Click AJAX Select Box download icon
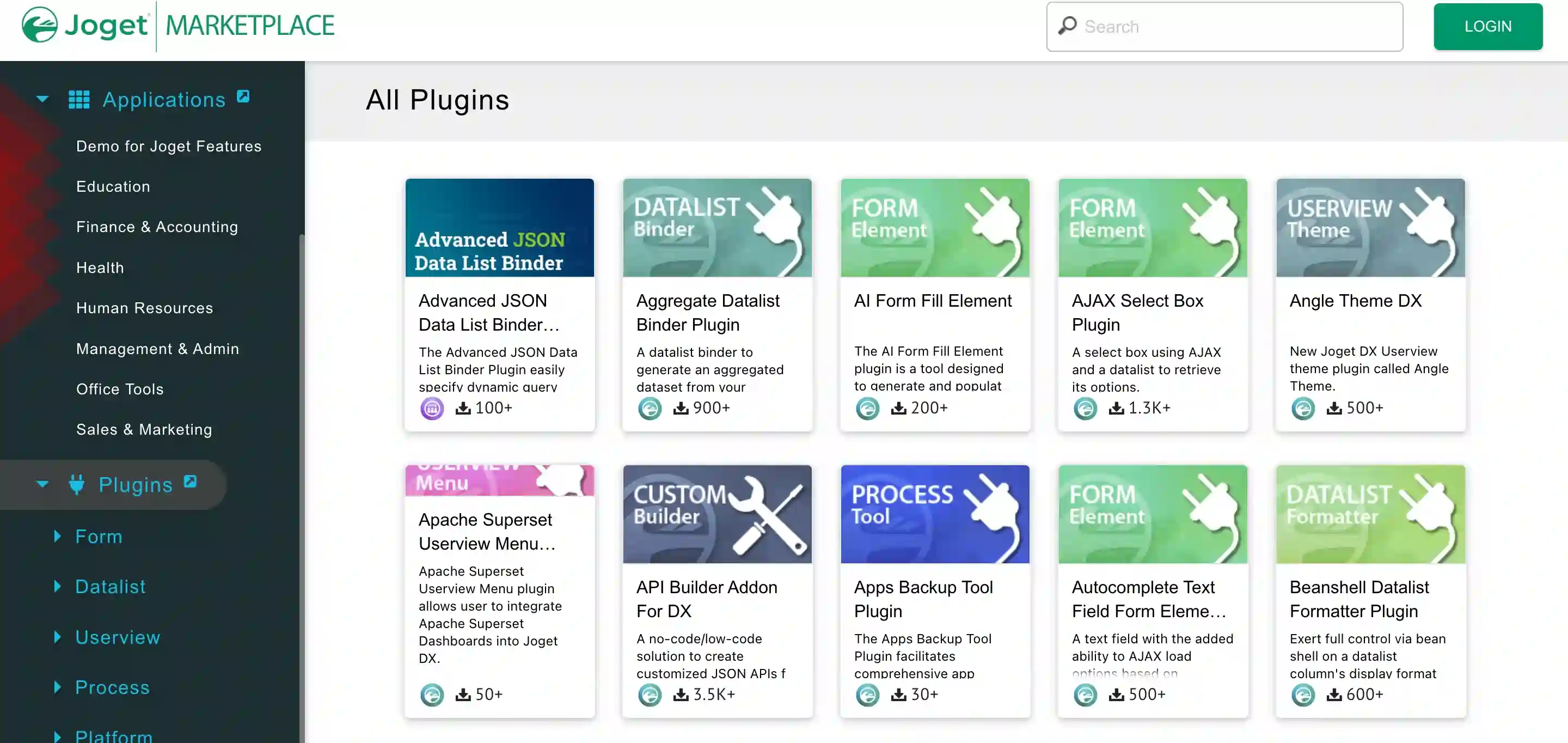This screenshot has width=1568, height=743. point(1116,408)
